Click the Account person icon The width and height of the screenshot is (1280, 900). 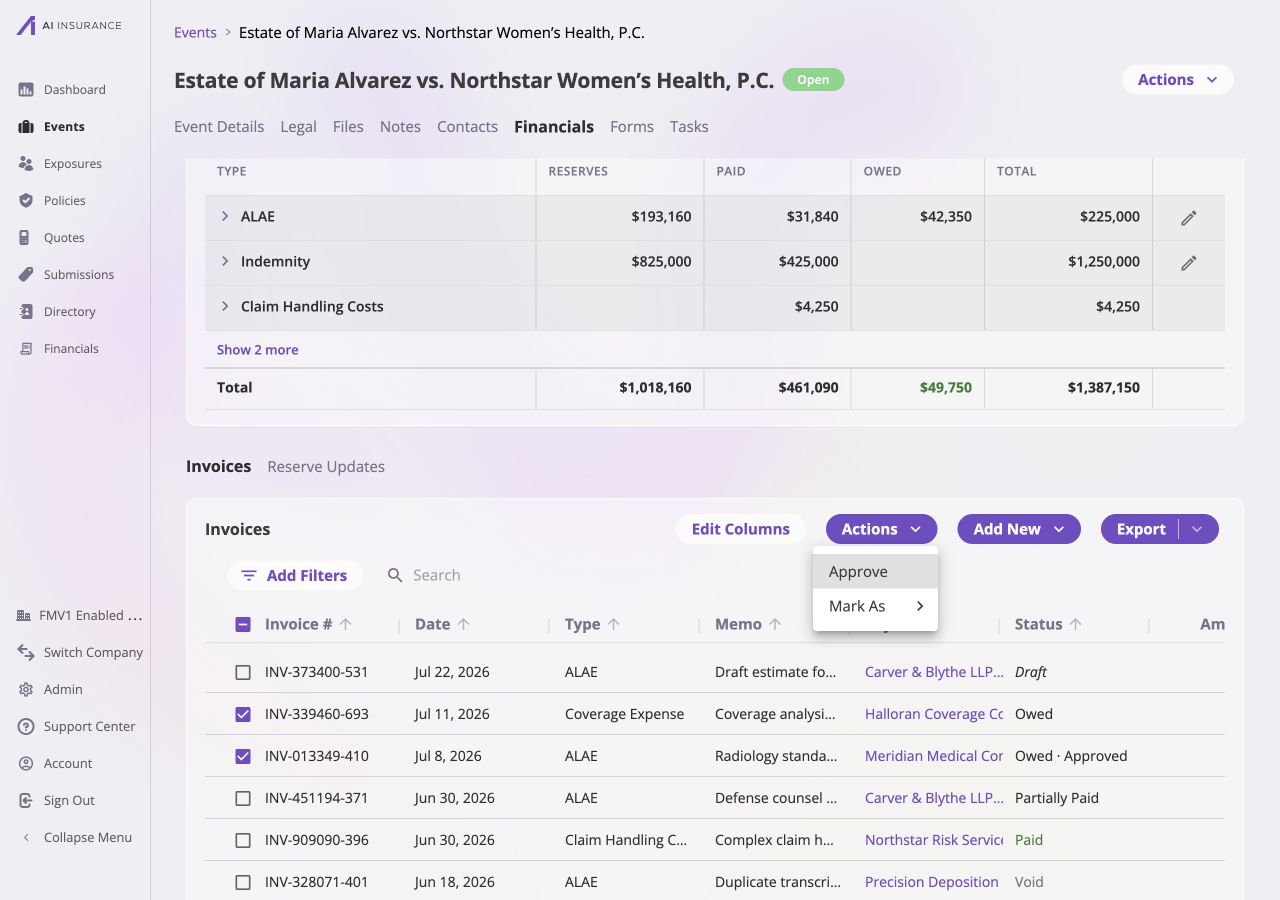26,764
